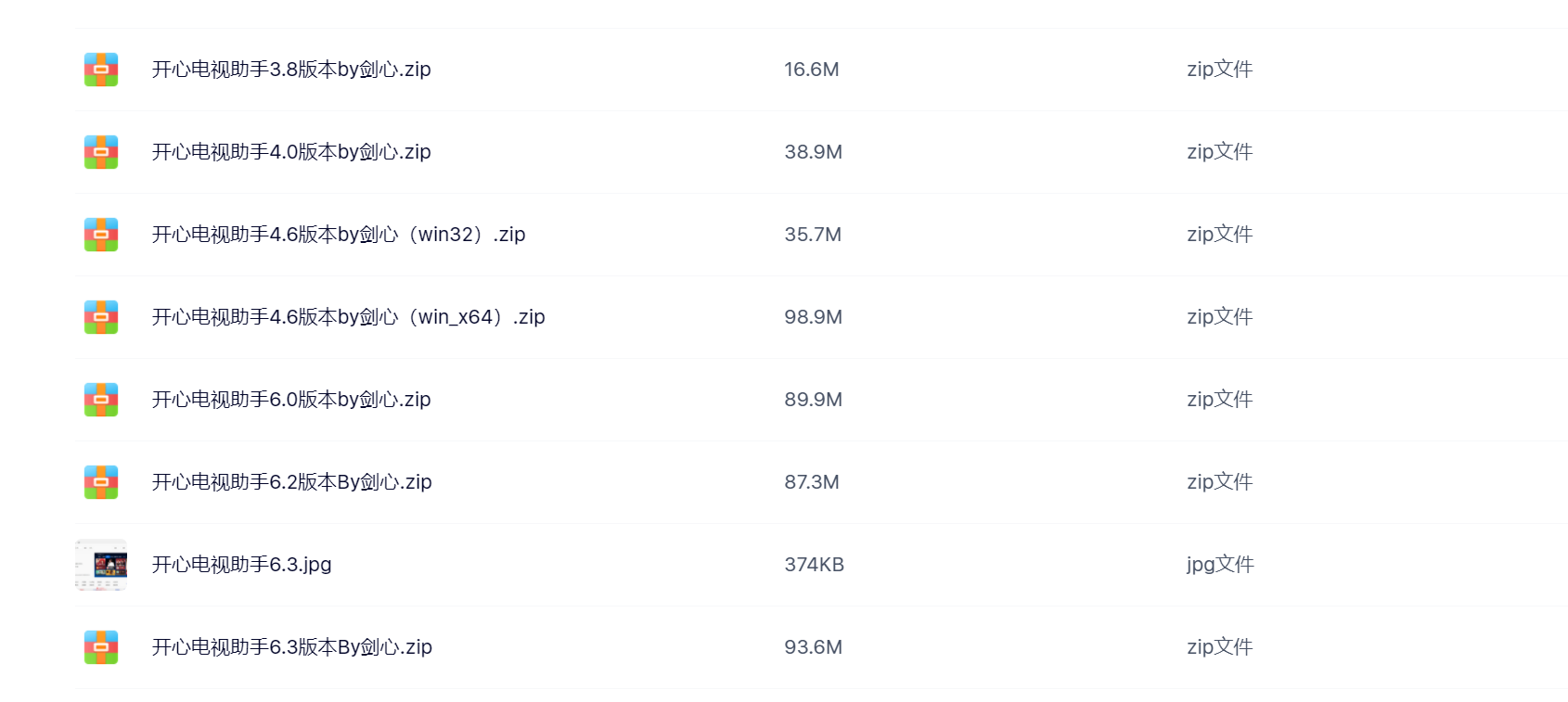The height and width of the screenshot is (702, 1568).
Task: Click the 开心电视助手6.3.jpg file name
Action: pyautogui.click(x=241, y=565)
